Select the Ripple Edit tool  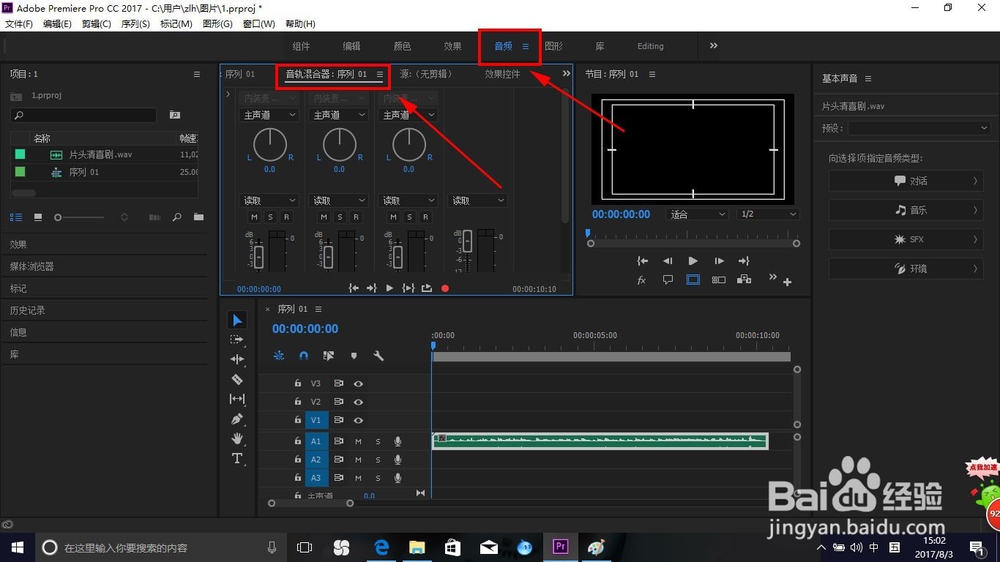tap(237, 359)
